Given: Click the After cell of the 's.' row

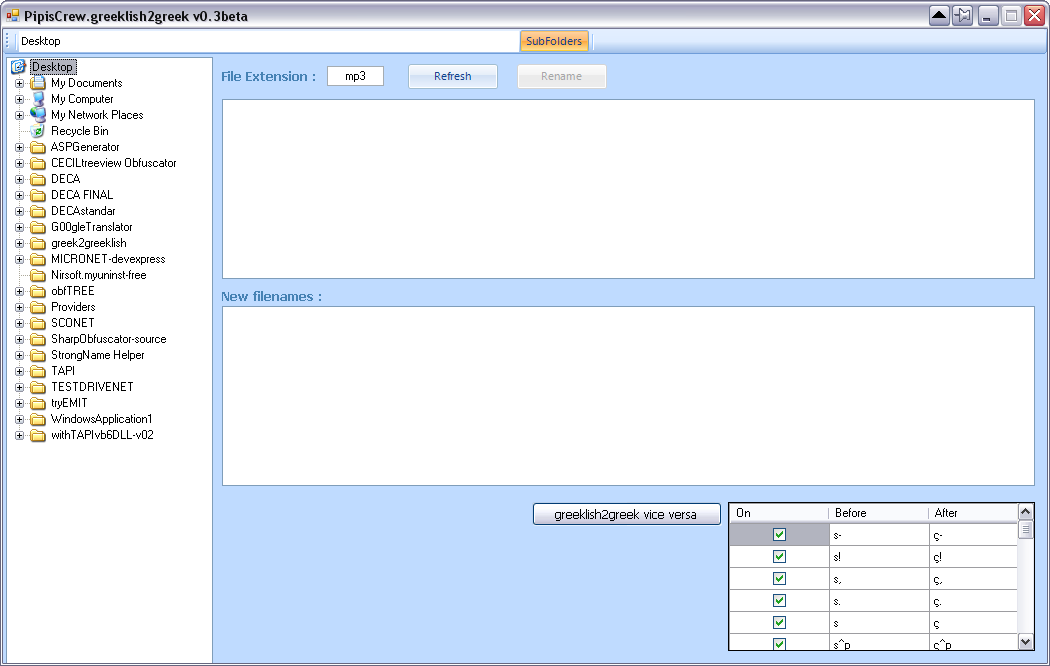Looking at the screenshot, I should tap(973, 601).
